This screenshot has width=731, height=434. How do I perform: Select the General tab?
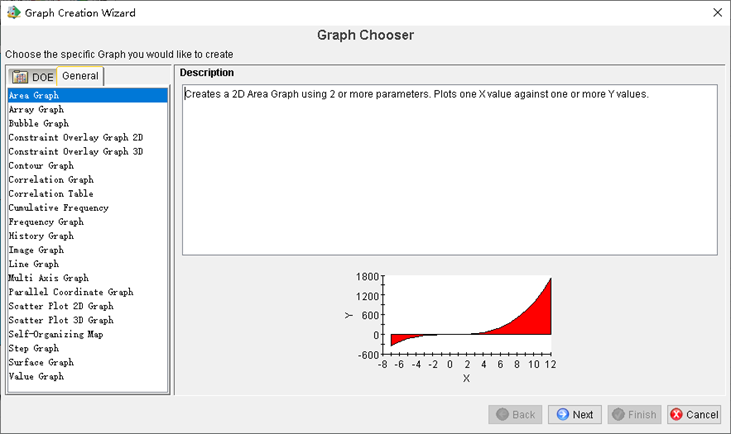pyautogui.click(x=80, y=76)
